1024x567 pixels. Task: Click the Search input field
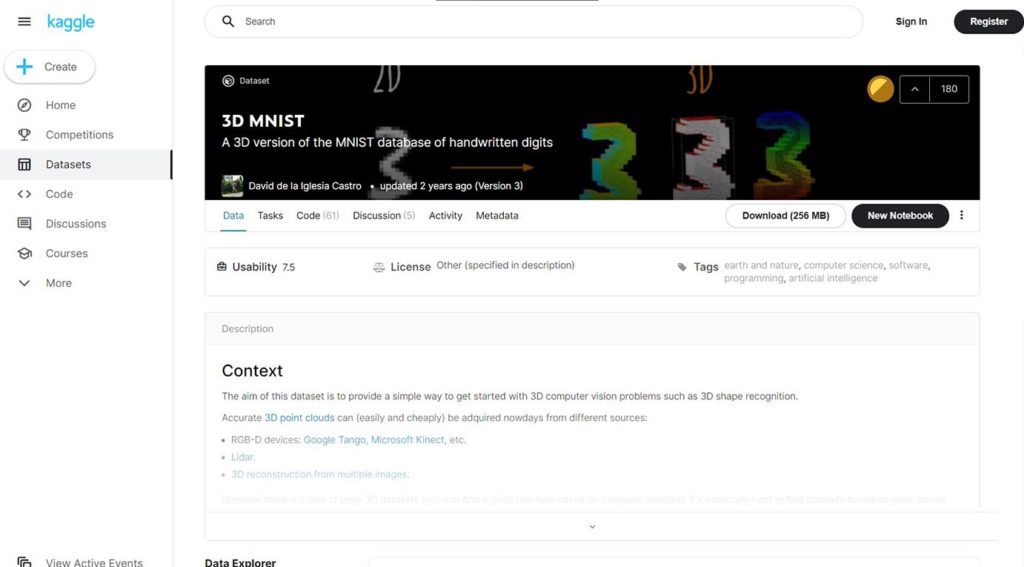point(534,22)
